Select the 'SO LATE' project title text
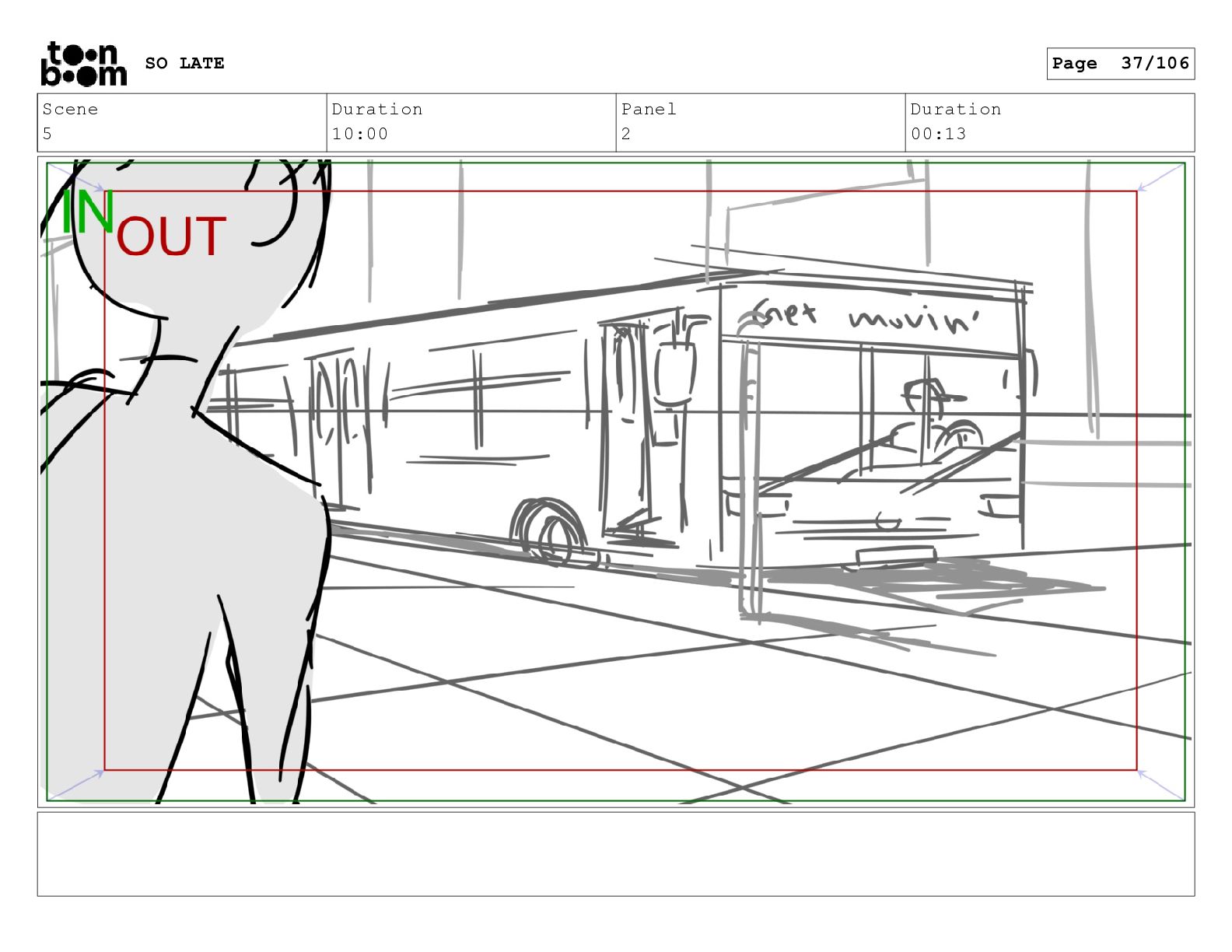Viewport: 1232px width, 952px height. [184, 63]
